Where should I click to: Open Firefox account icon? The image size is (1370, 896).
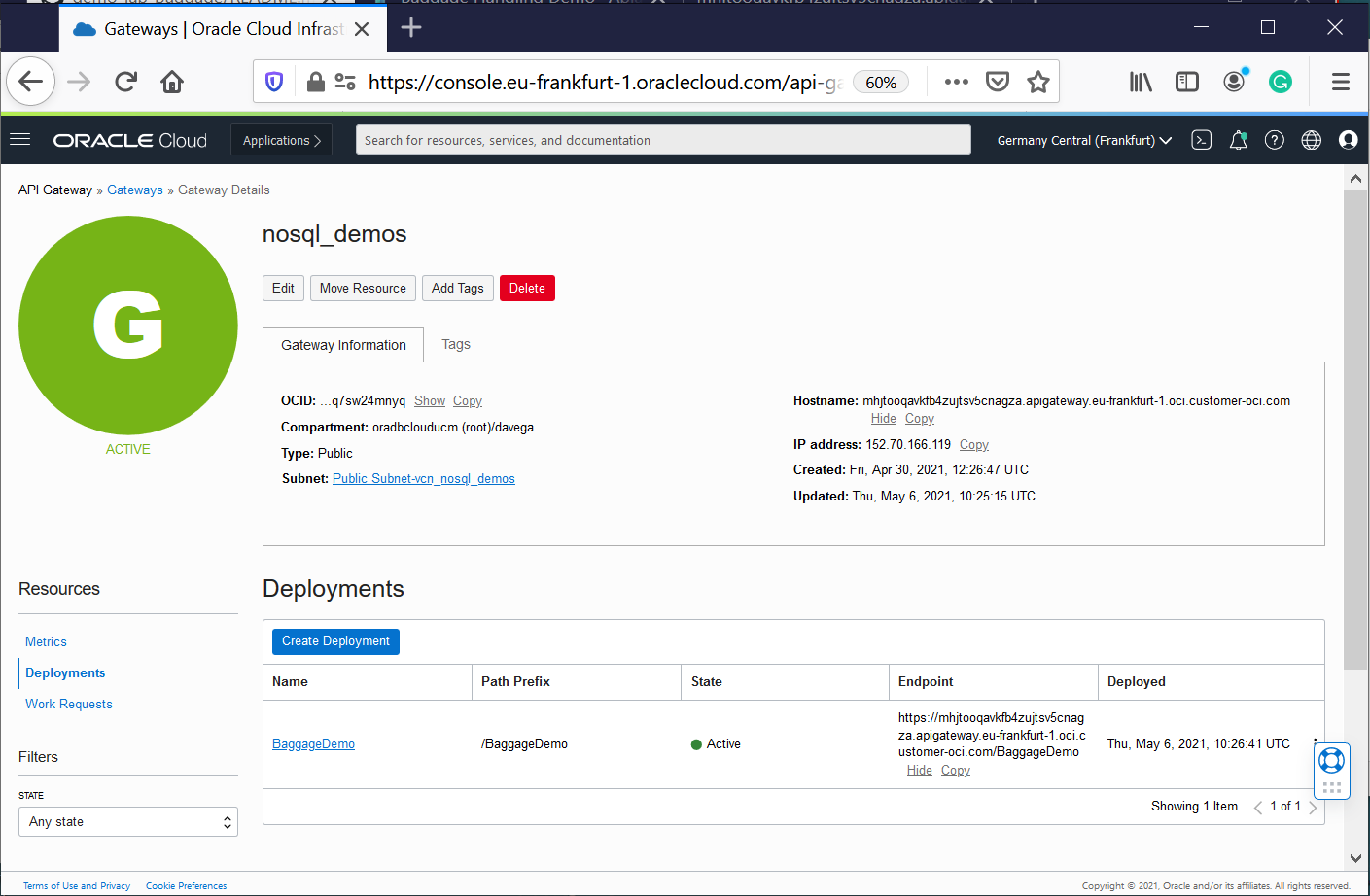coord(1235,82)
